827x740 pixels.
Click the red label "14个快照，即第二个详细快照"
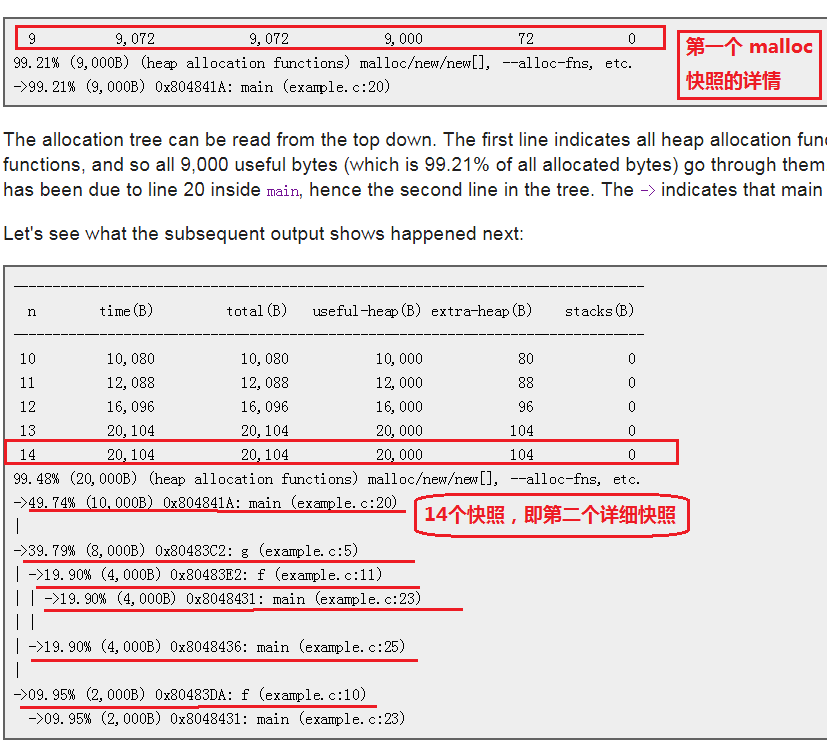coord(551,516)
